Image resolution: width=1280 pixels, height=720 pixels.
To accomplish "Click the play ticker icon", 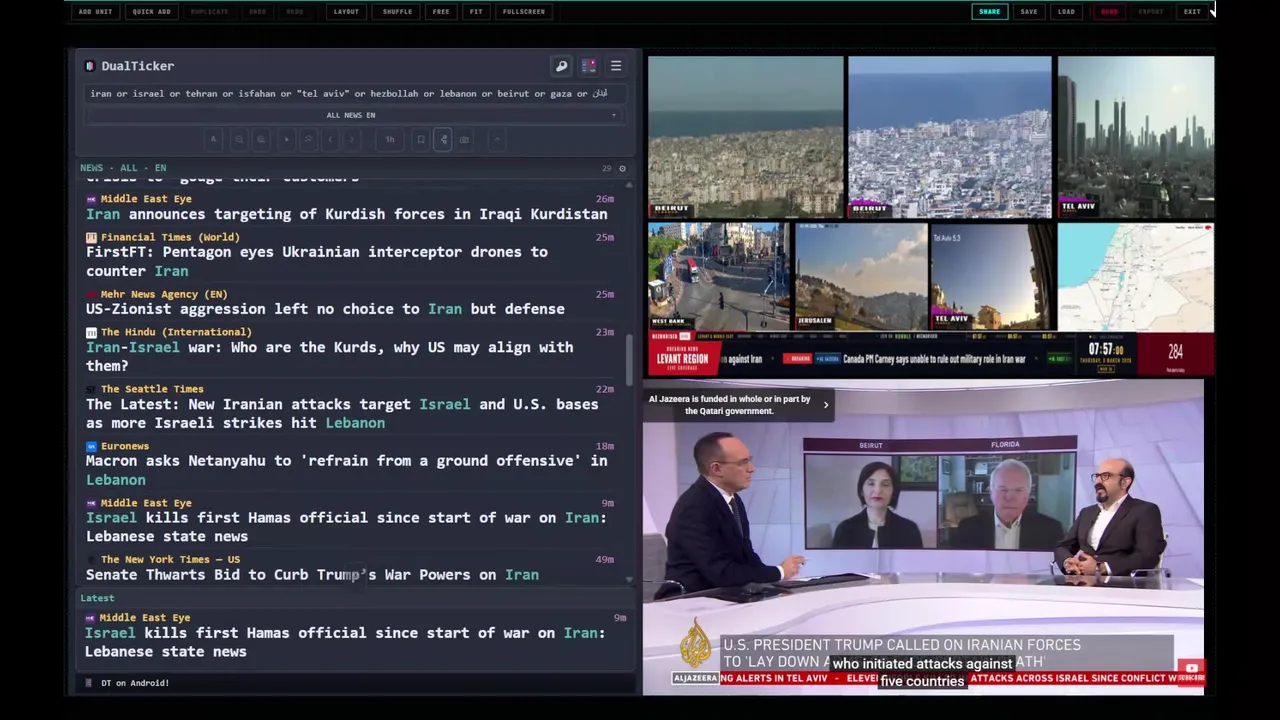I will pos(286,139).
